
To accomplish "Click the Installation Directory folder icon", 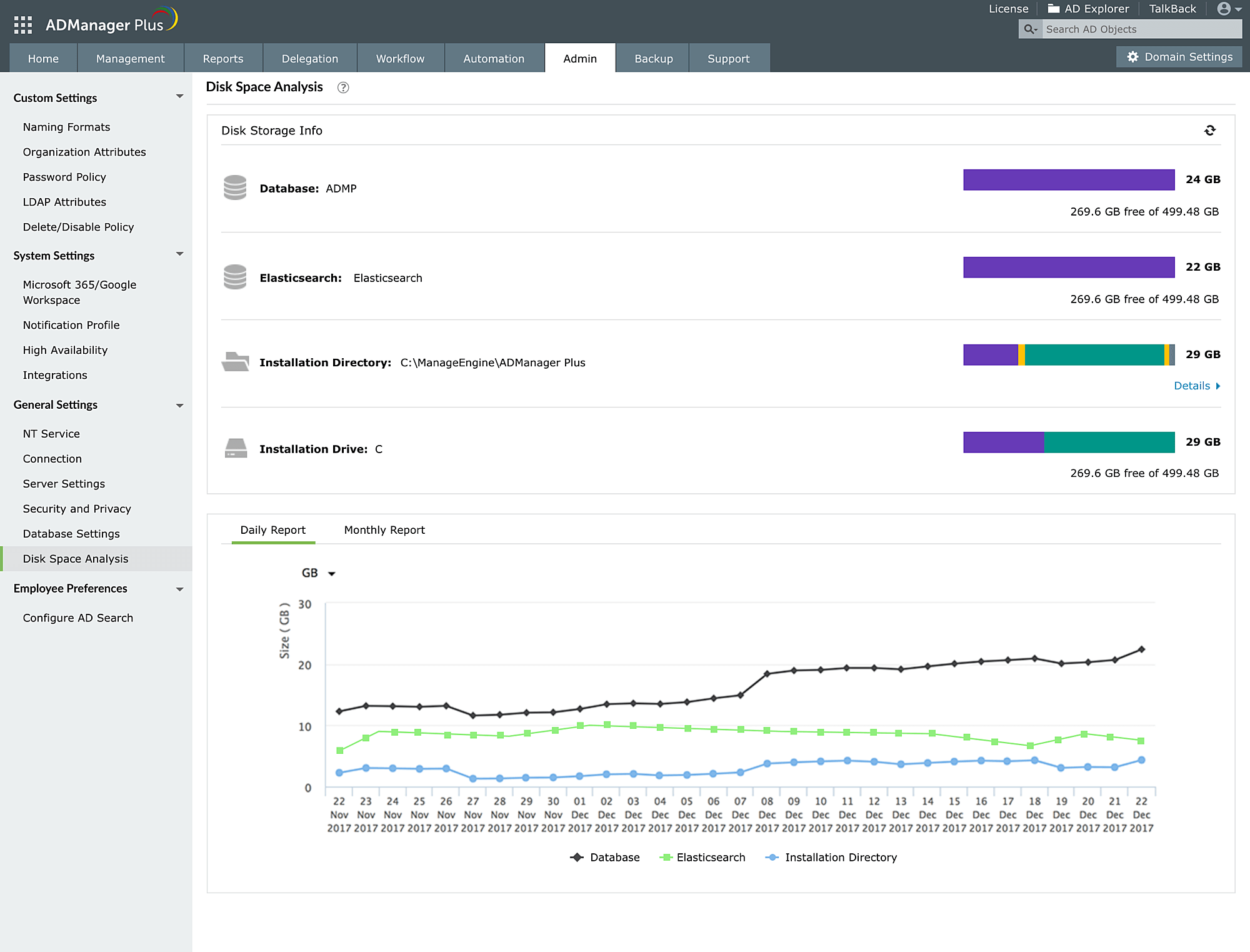I will coord(235,361).
